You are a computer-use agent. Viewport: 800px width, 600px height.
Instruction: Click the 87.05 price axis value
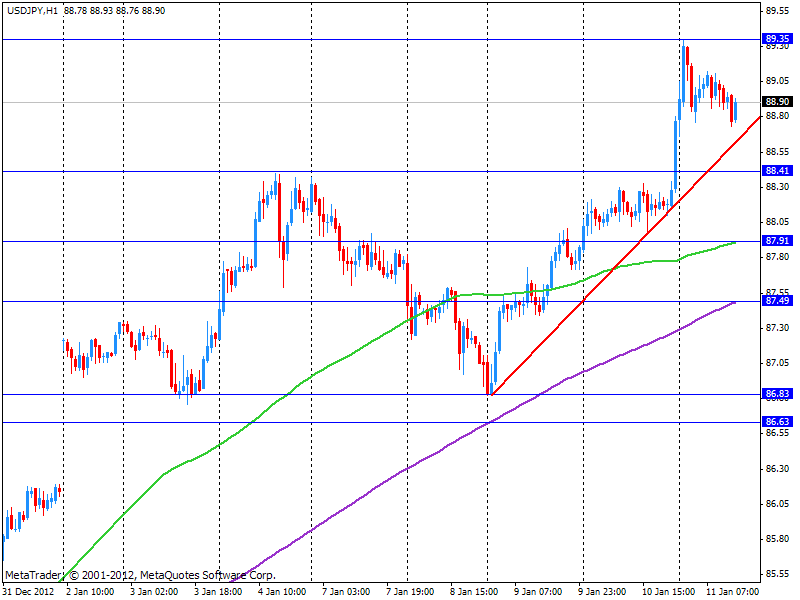tap(777, 362)
